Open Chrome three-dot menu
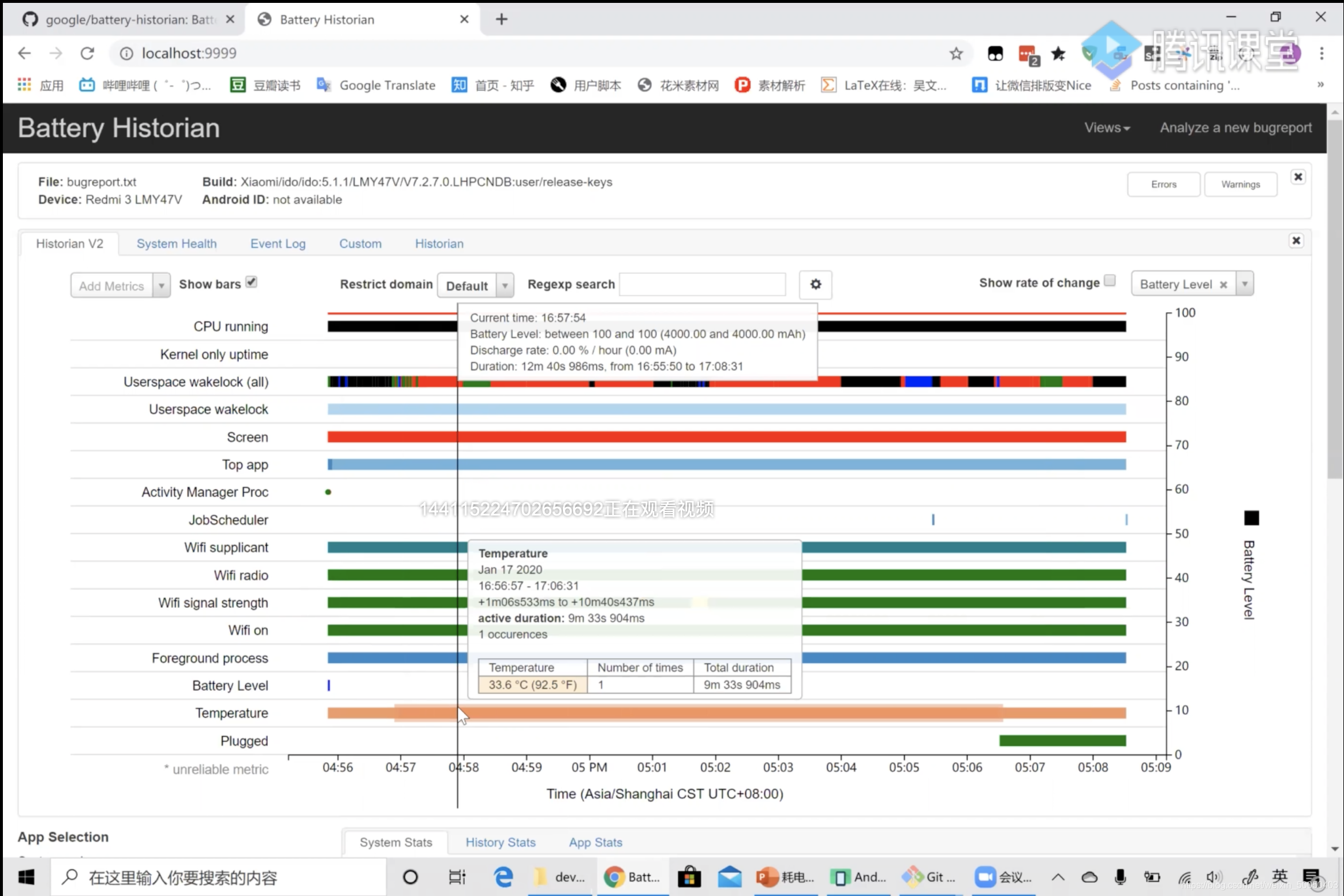Image resolution: width=1344 pixels, height=896 pixels. click(x=1321, y=54)
